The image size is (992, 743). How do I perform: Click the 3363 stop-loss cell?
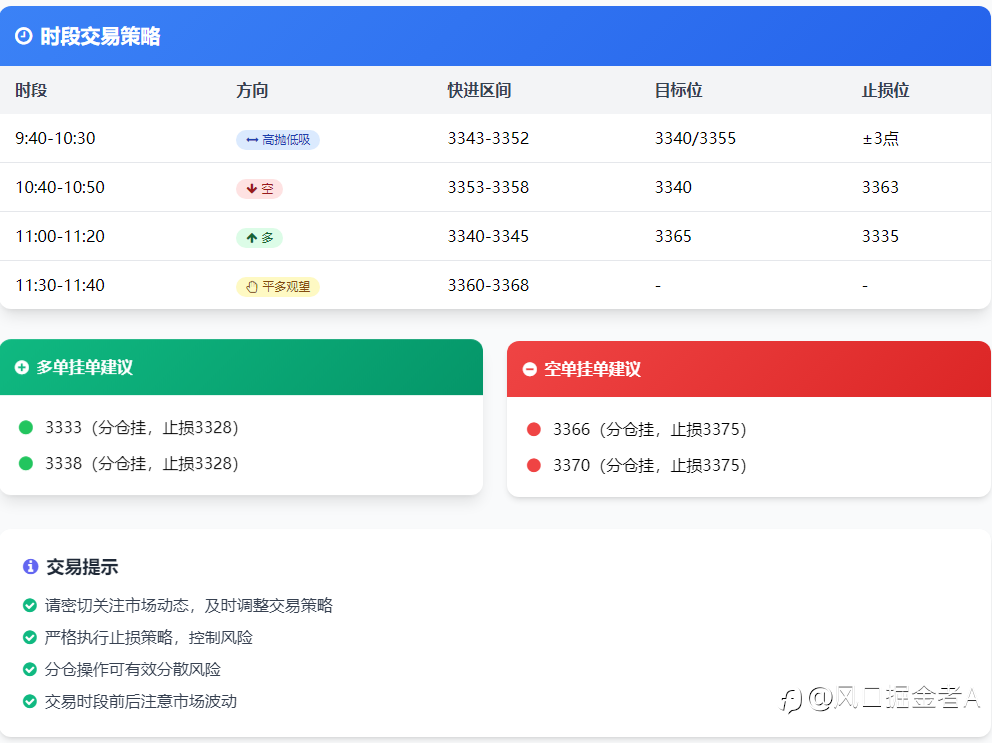point(880,187)
